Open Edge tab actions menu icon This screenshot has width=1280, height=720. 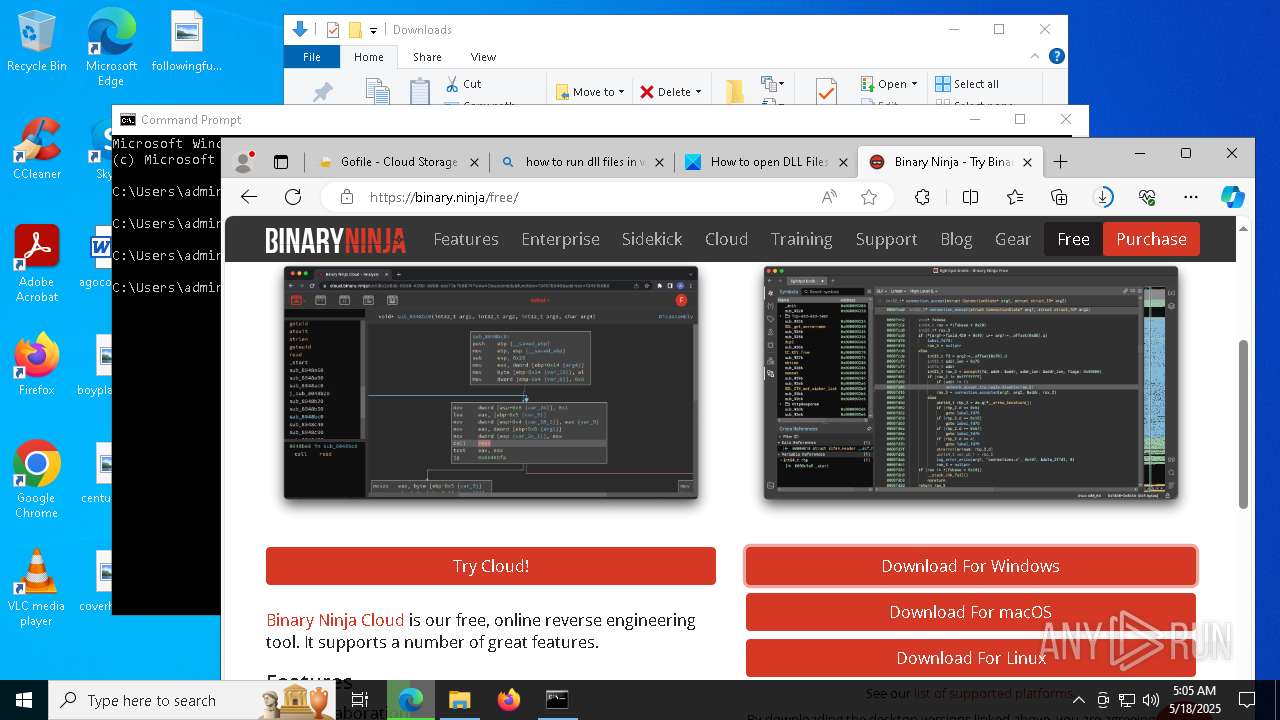[x=281, y=161]
